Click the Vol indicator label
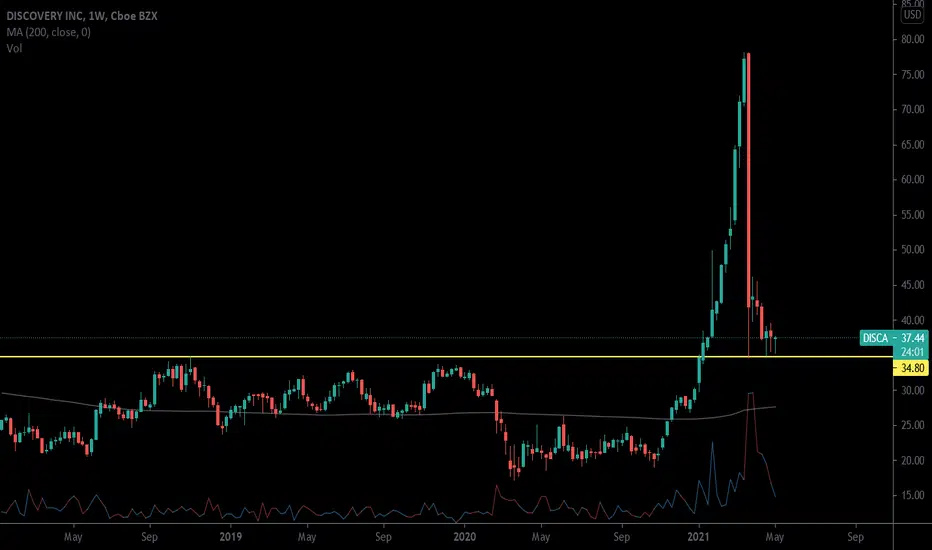This screenshot has height=550, width=932. tap(14, 48)
